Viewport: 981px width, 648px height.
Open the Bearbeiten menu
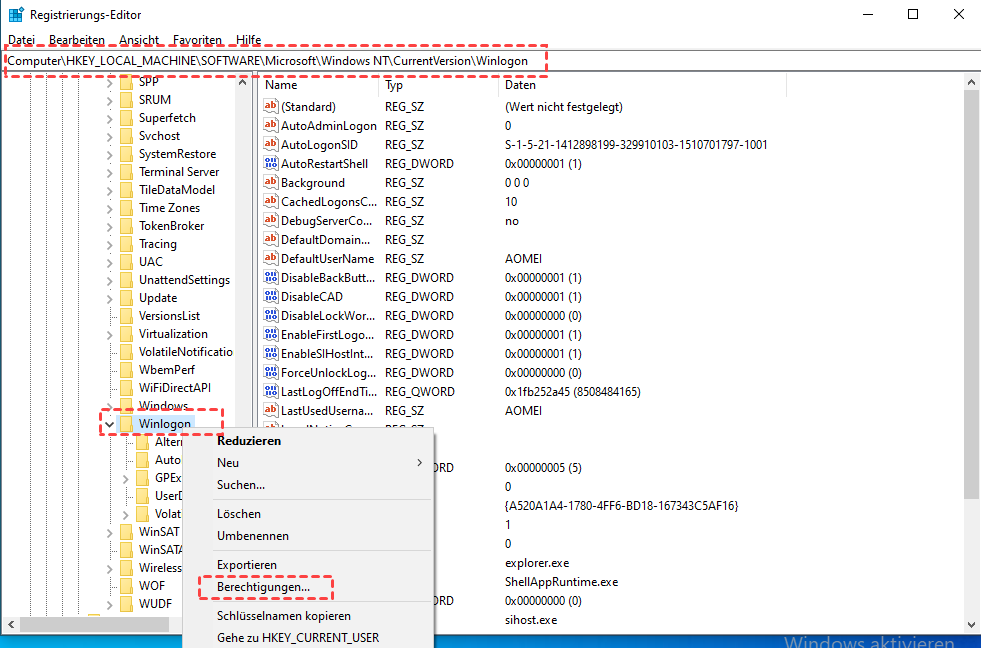click(x=77, y=40)
